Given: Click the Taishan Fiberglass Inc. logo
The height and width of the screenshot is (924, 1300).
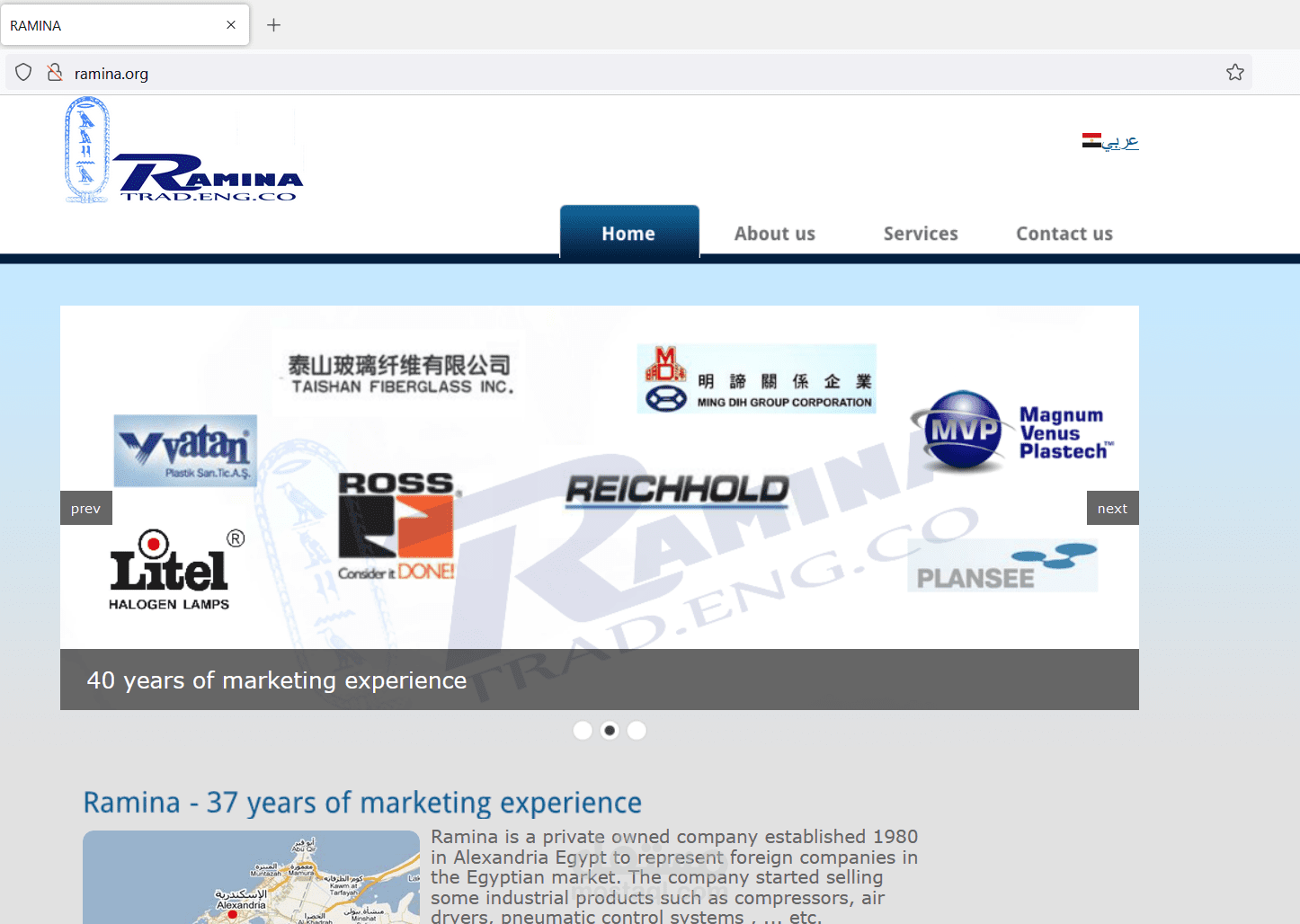Looking at the screenshot, I should pos(401,374).
